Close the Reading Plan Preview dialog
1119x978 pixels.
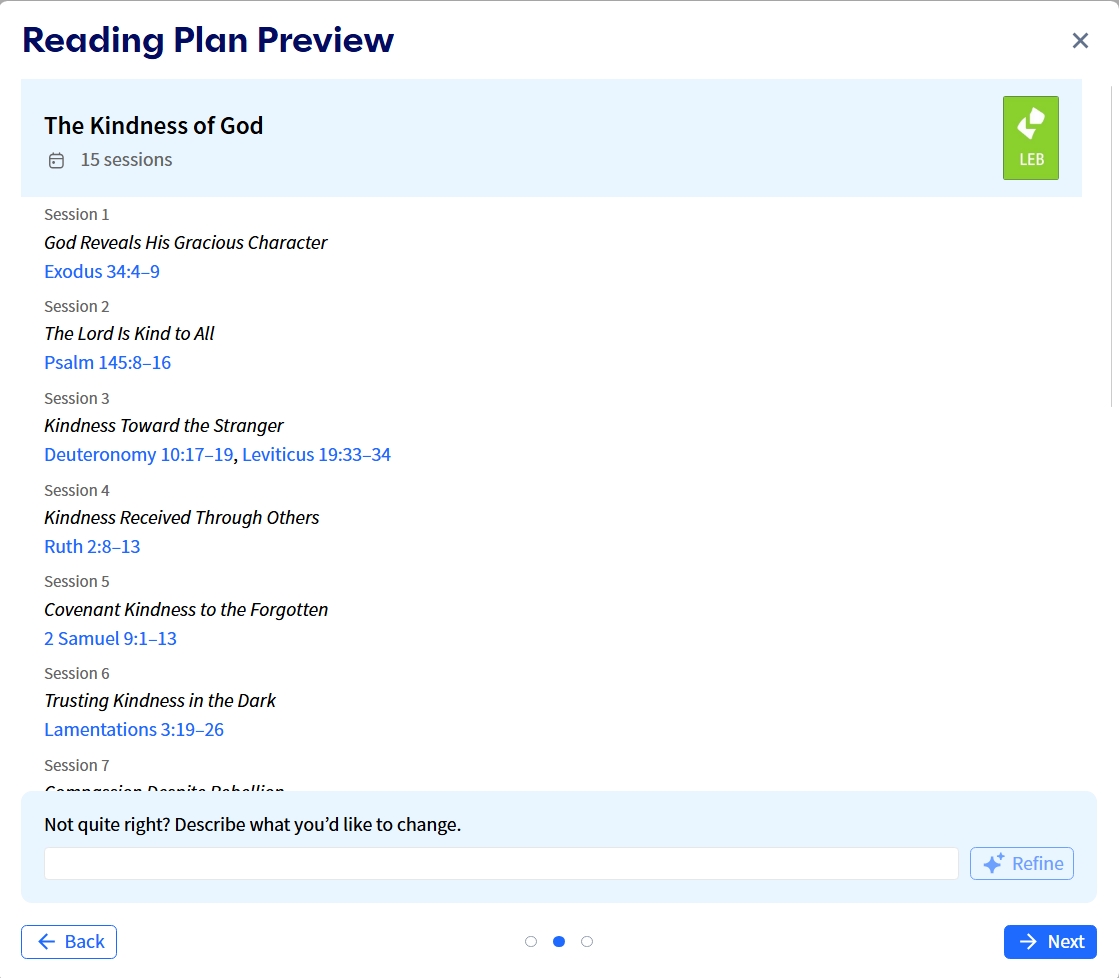pyautogui.click(x=1080, y=41)
